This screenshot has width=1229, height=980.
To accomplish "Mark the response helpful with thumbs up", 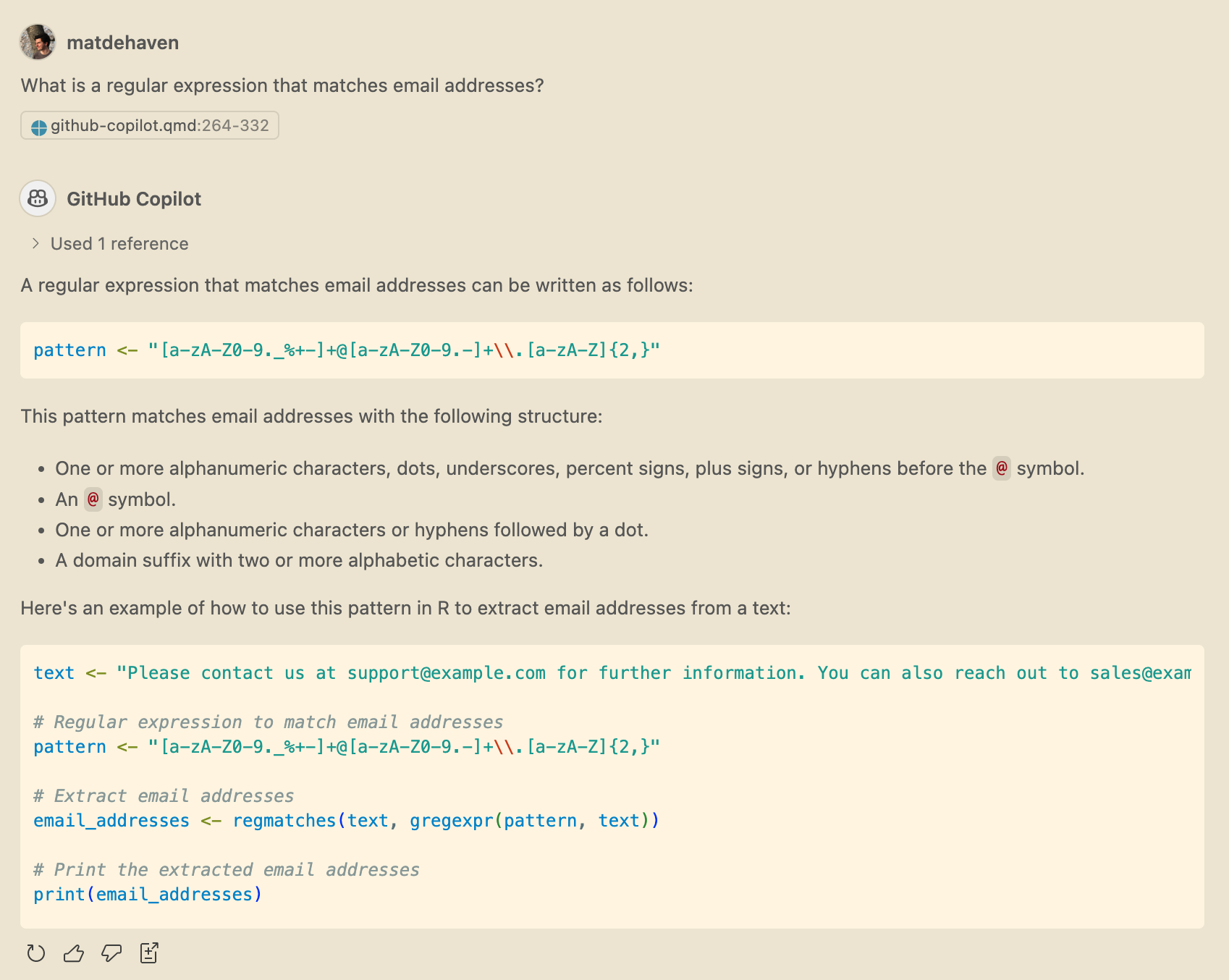I will pos(74,953).
